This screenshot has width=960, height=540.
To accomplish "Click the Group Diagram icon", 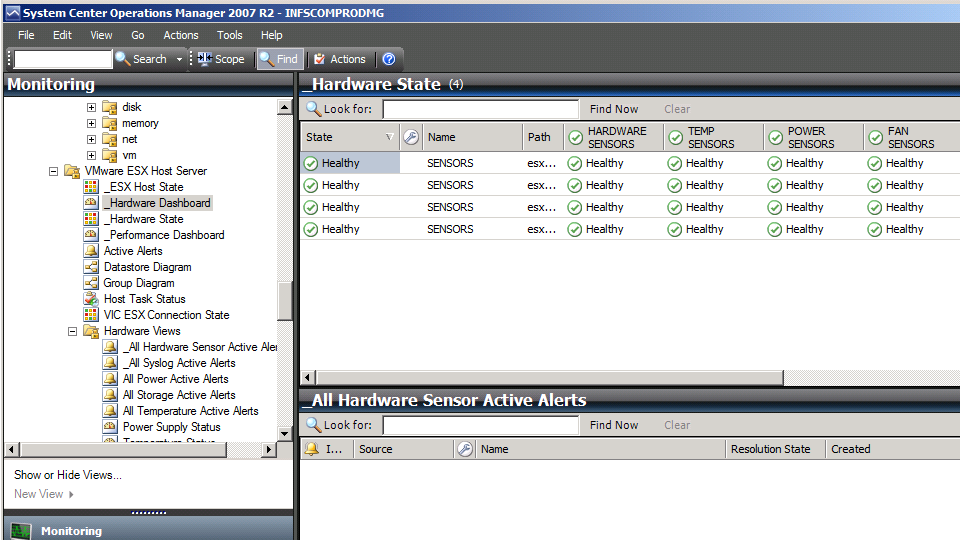I will (x=91, y=283).
